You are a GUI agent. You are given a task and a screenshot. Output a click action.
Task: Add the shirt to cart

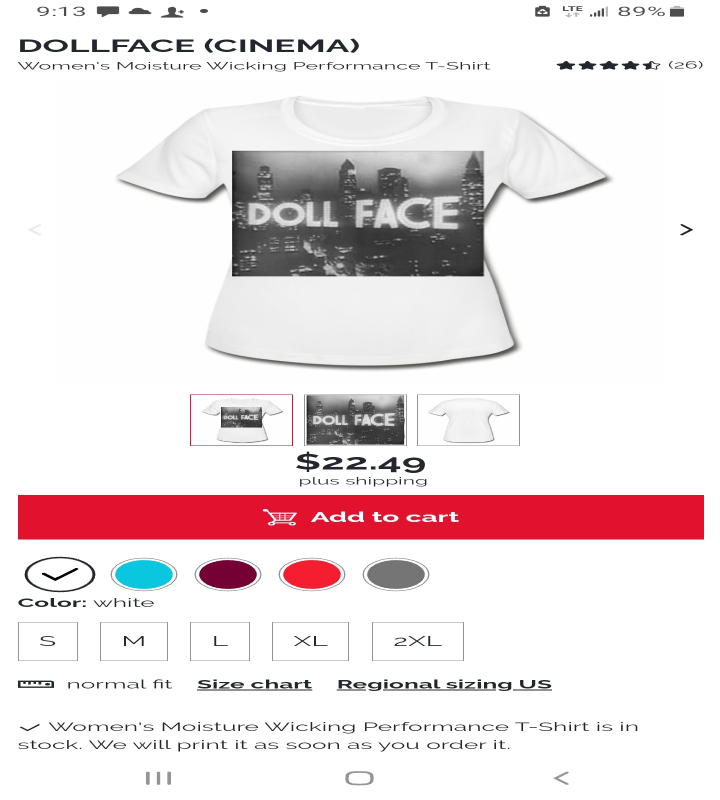tap(361, 517)
